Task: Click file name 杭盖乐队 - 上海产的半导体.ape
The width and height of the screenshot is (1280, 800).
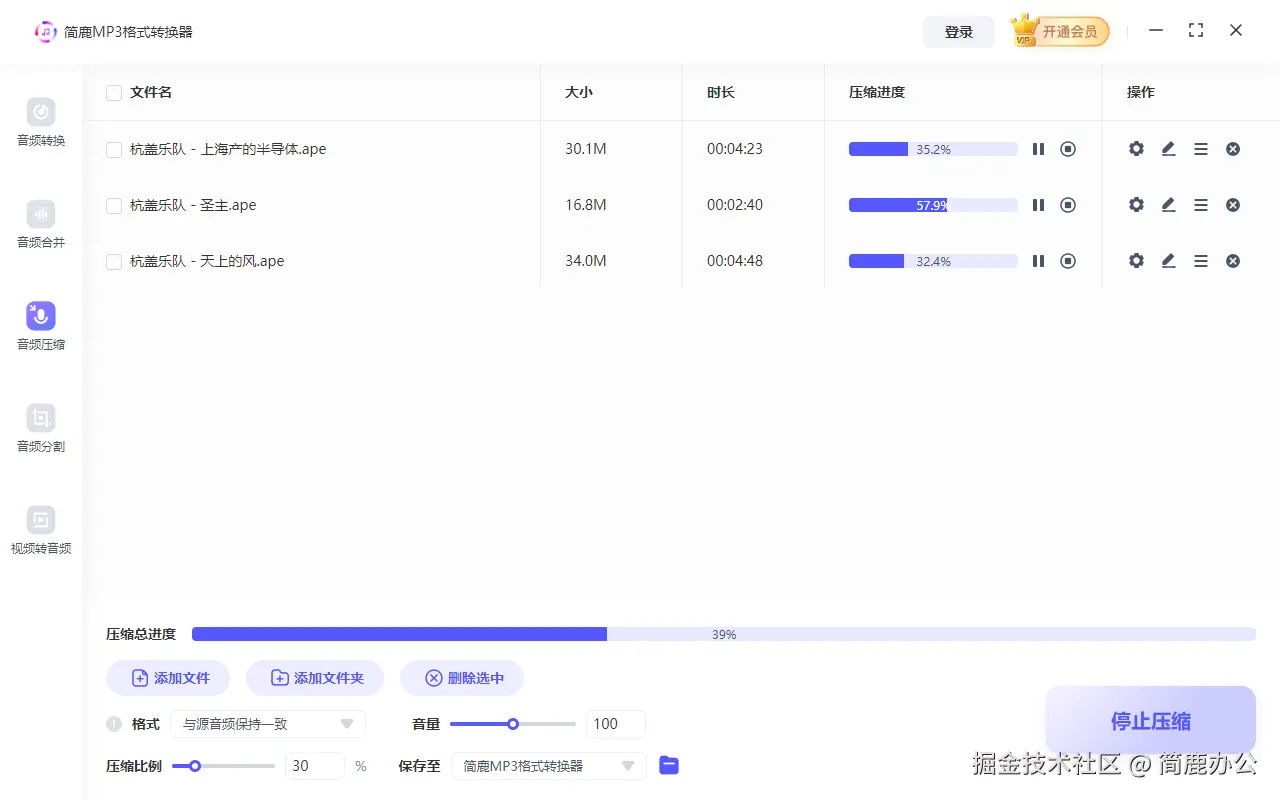Action: click(x=228, y=149)
